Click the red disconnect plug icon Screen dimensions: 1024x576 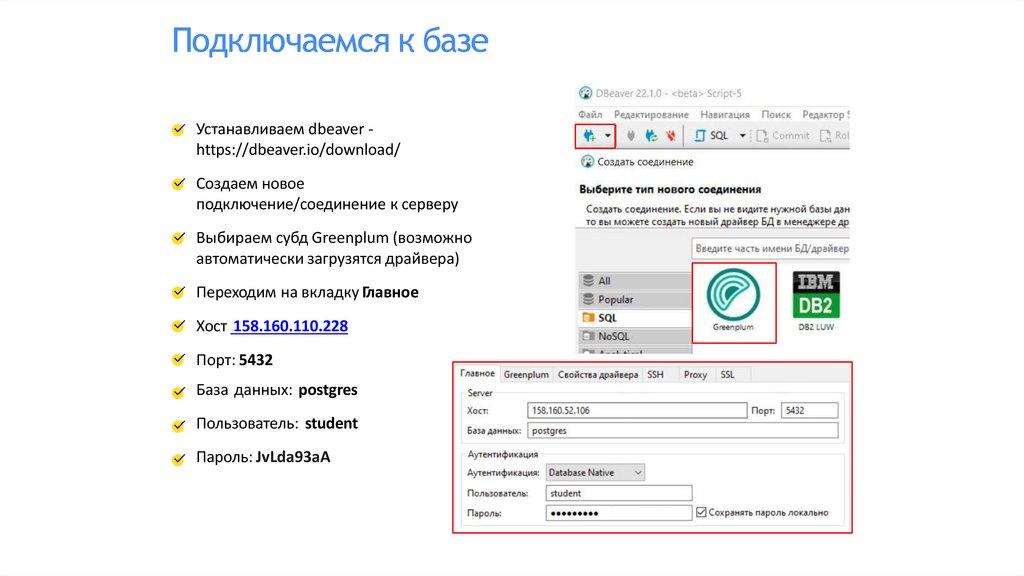coord(671,135)
